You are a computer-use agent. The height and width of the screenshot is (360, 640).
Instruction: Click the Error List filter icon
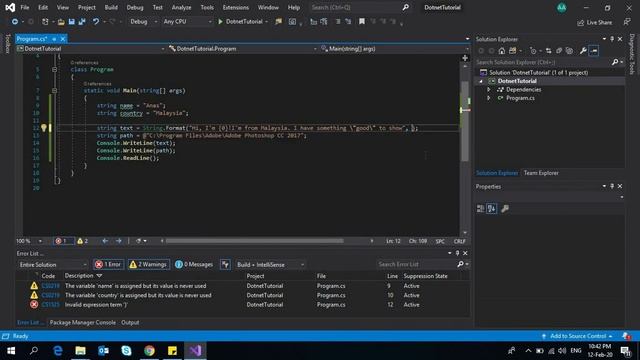[225, 264]
